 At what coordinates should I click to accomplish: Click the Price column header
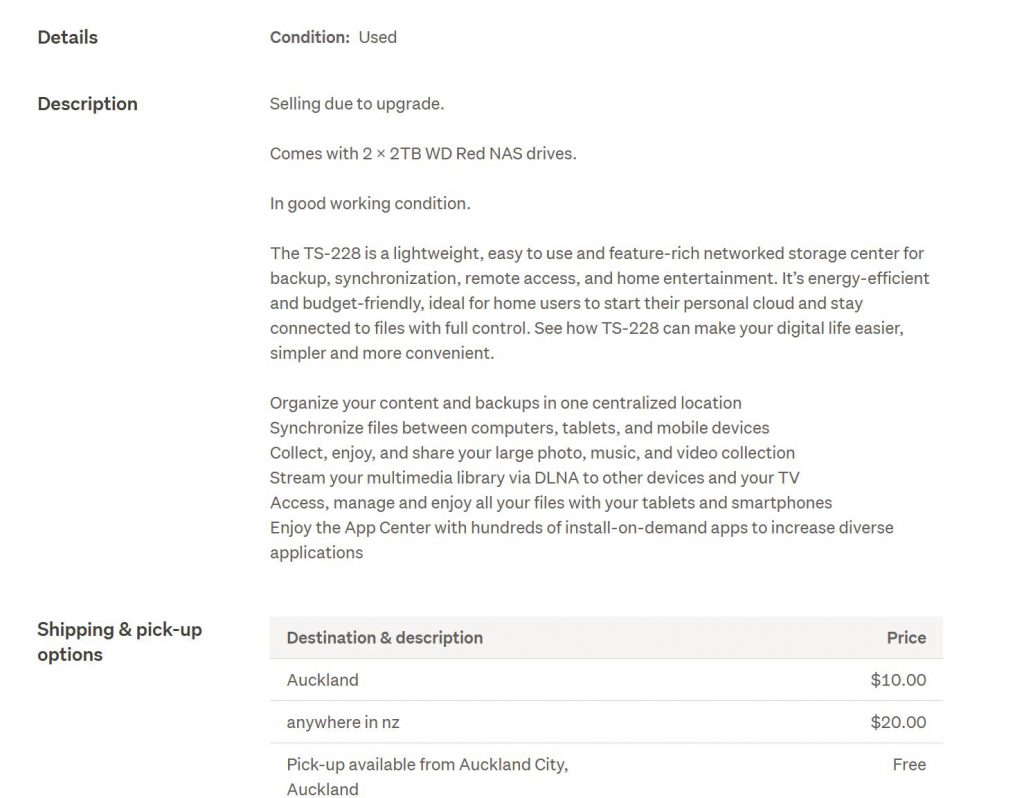coord(906,638)
